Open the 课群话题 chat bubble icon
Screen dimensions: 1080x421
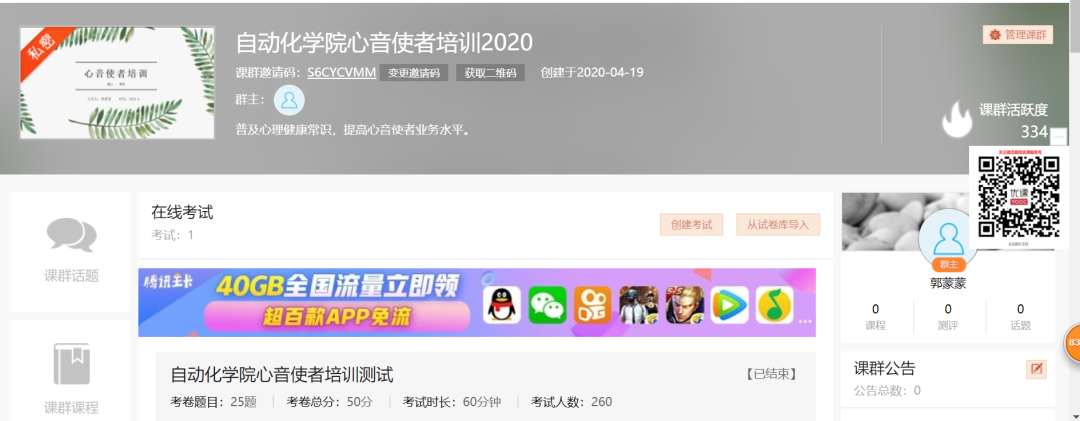click(x=71, y=235)
